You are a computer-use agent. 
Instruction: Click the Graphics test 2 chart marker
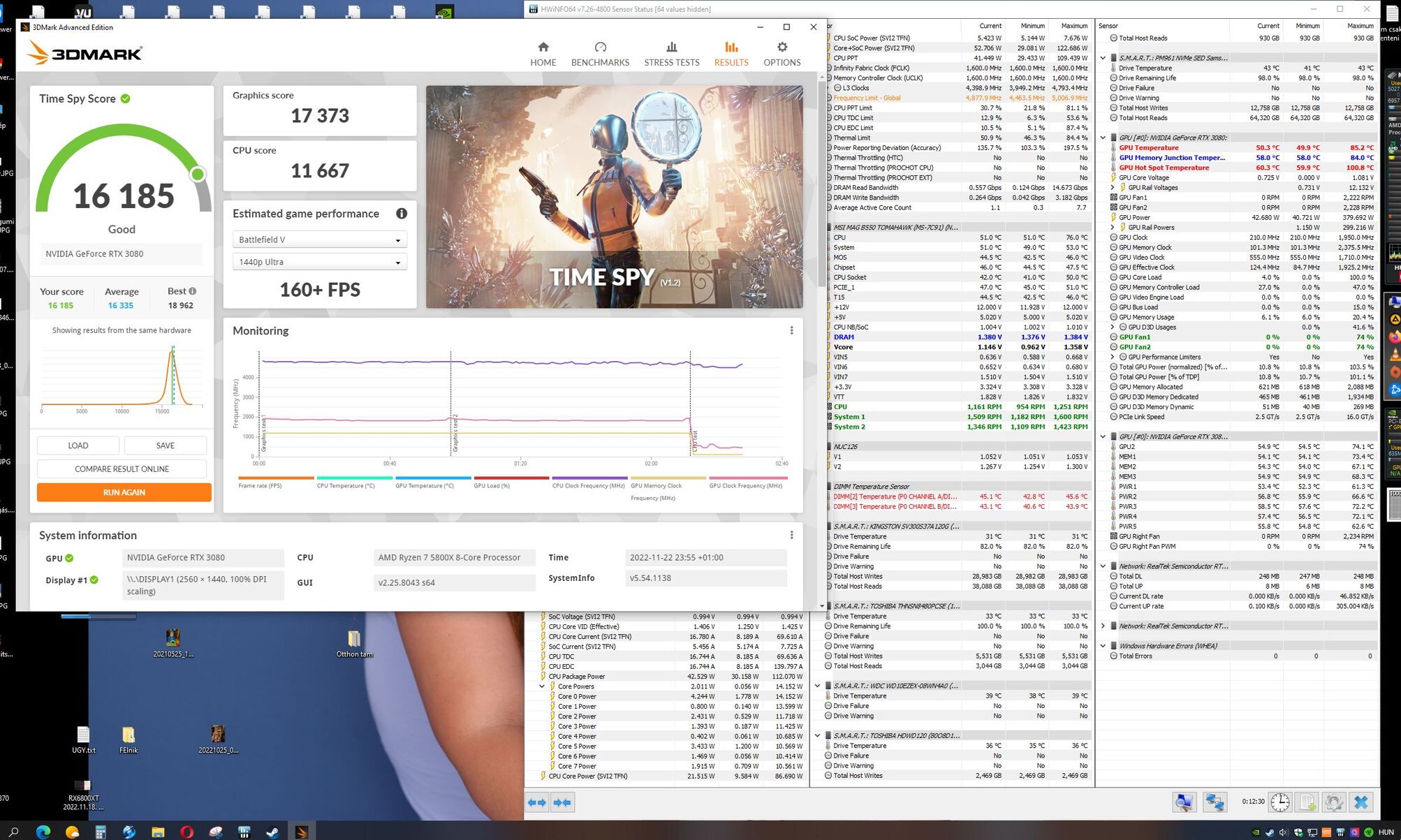(x=455, y=433)
